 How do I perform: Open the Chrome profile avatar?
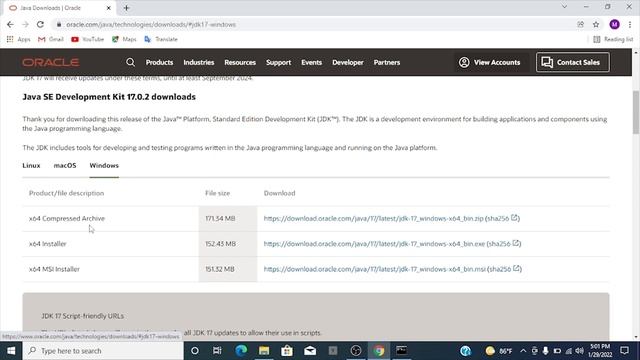[614, 24]
